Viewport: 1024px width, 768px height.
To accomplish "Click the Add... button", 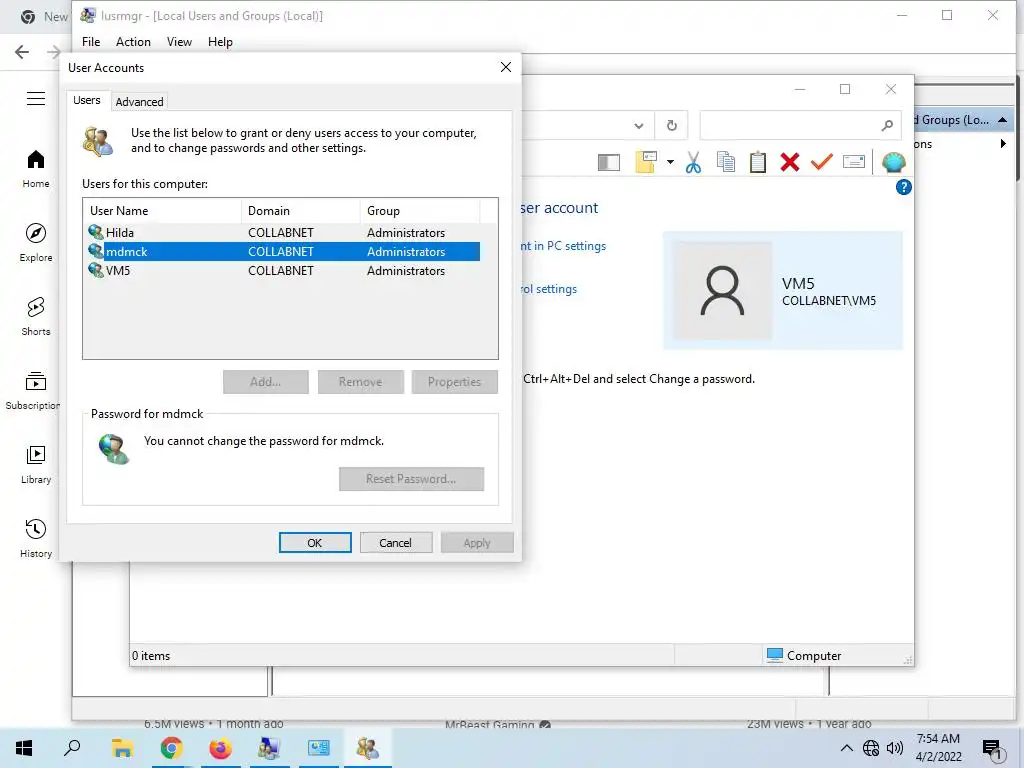I will tap(266, 382).
